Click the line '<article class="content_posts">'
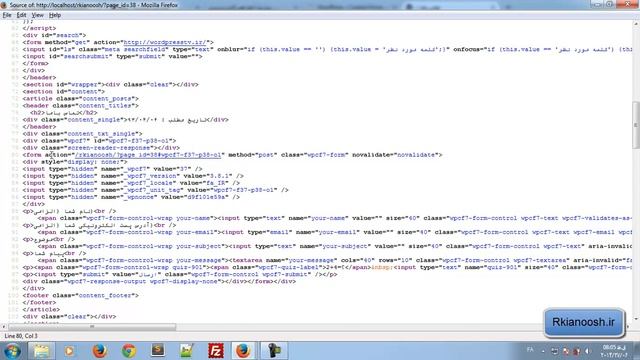The image size is (640, 360). coord(80,99)
